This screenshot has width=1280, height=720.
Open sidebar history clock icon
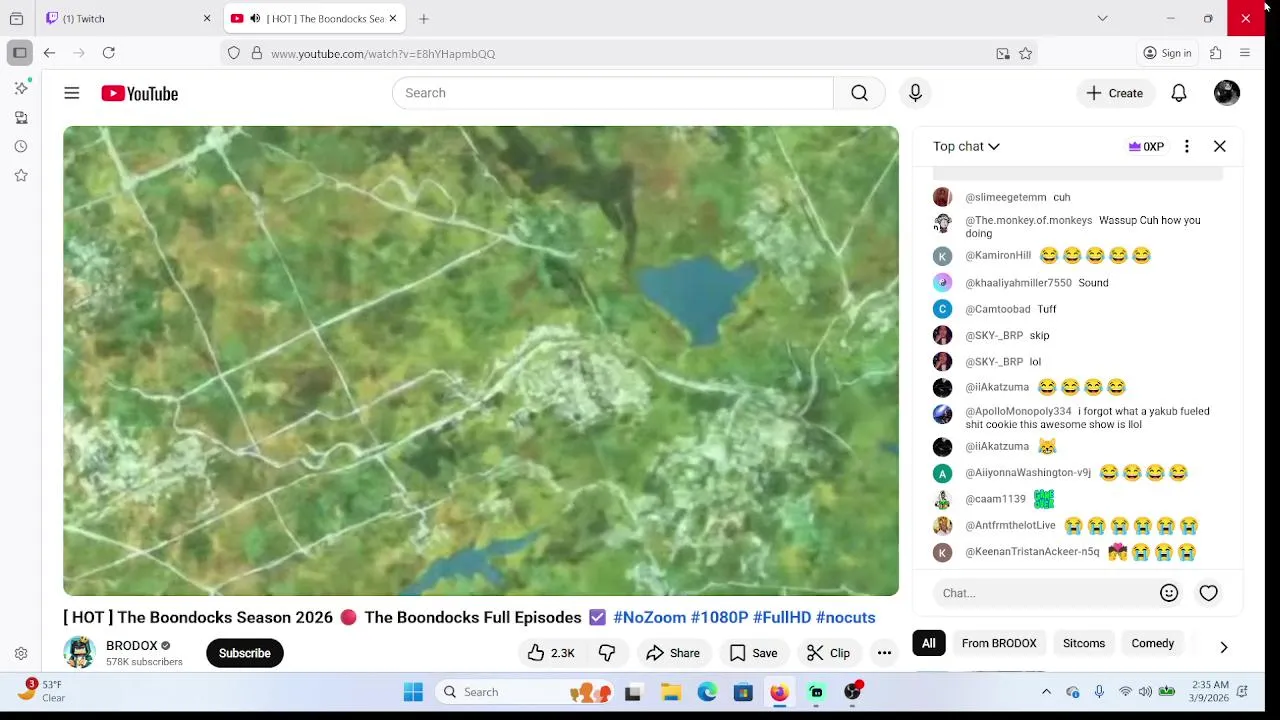pyautogui.click(x=20, y=146)
